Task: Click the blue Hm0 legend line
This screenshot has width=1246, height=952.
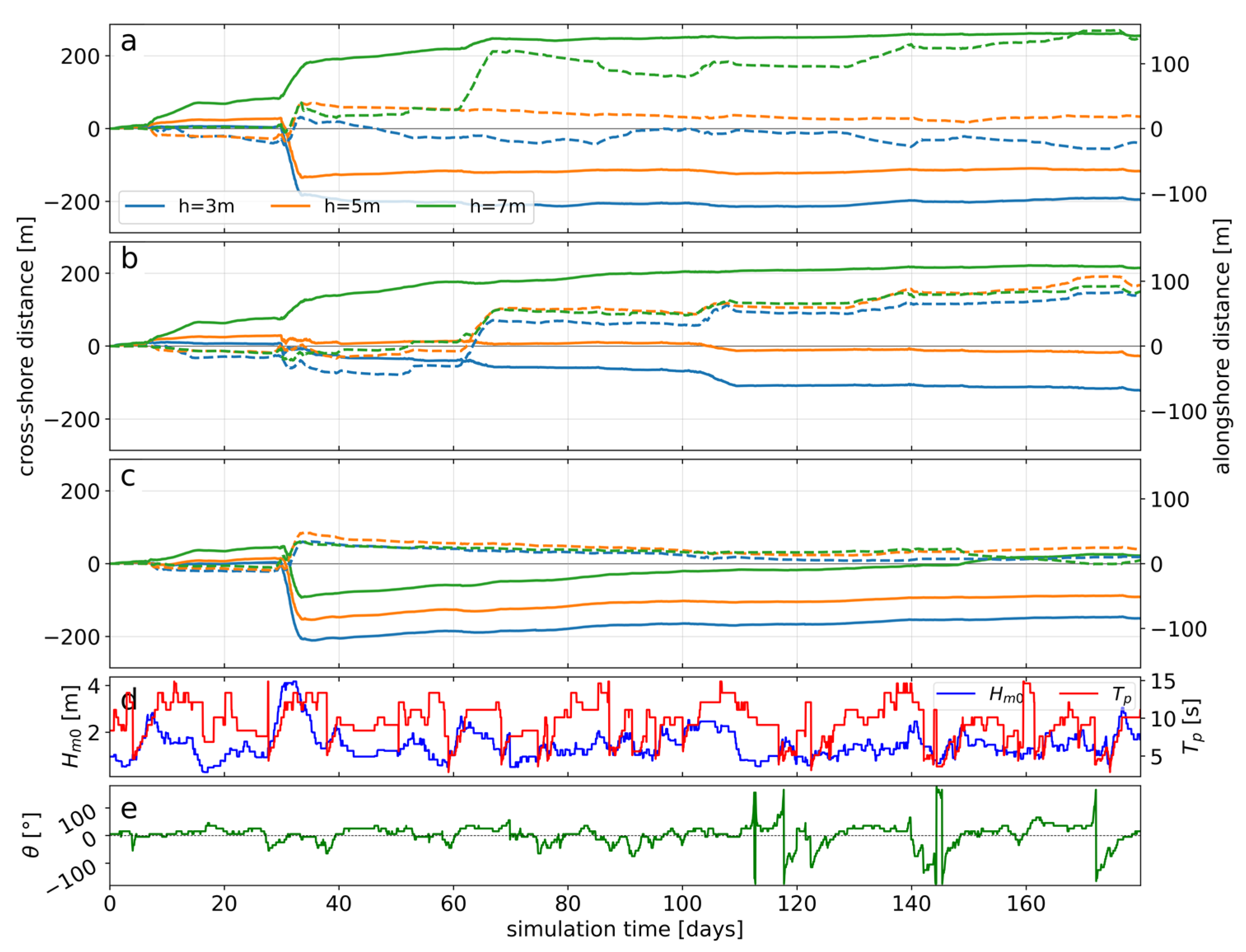Action: pos(956,694)
